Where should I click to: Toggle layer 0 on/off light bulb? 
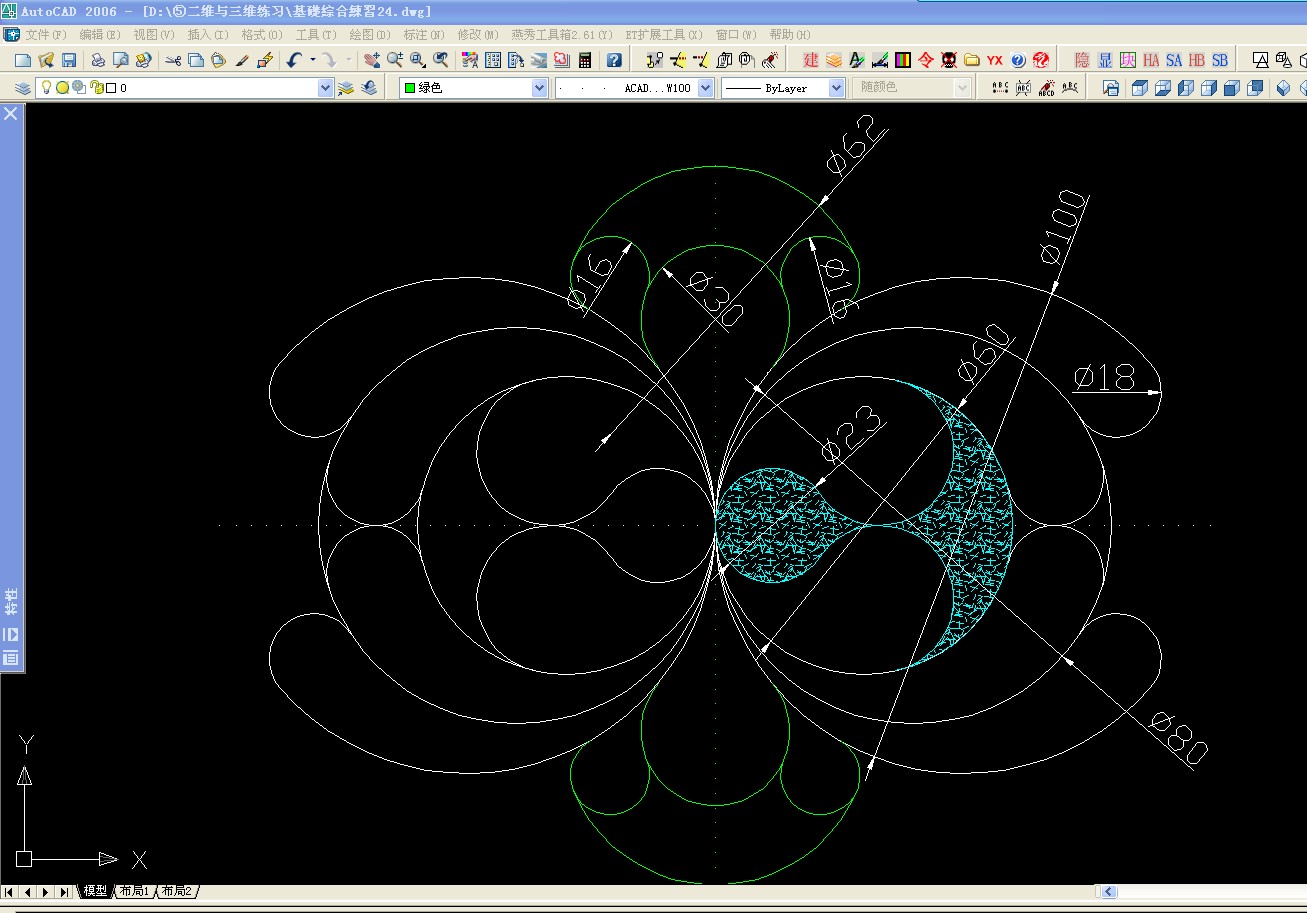46,87
